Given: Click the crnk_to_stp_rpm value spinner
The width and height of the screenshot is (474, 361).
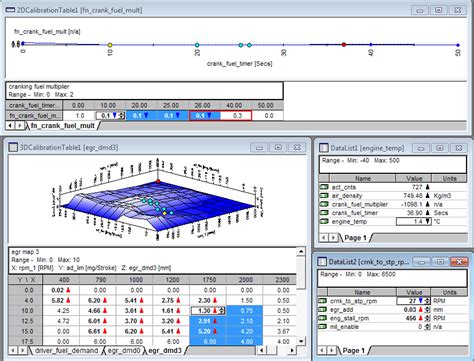Looking at the screenshot, I should [x=428, y=301].
